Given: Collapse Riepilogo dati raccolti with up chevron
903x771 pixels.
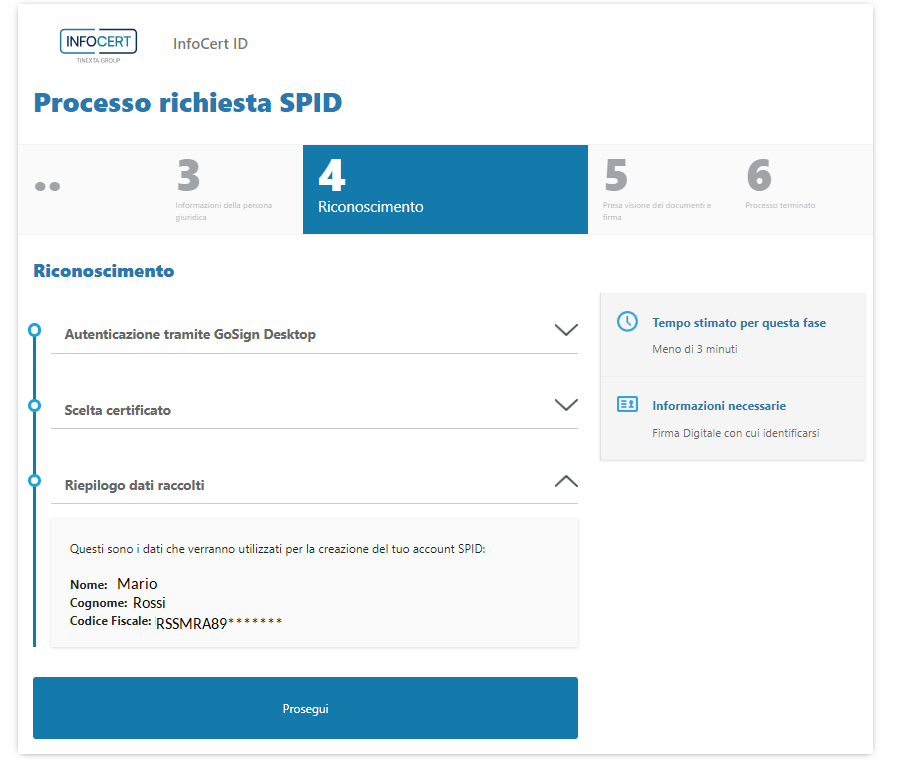Looking at the screenshot, I should pos(566,481).
